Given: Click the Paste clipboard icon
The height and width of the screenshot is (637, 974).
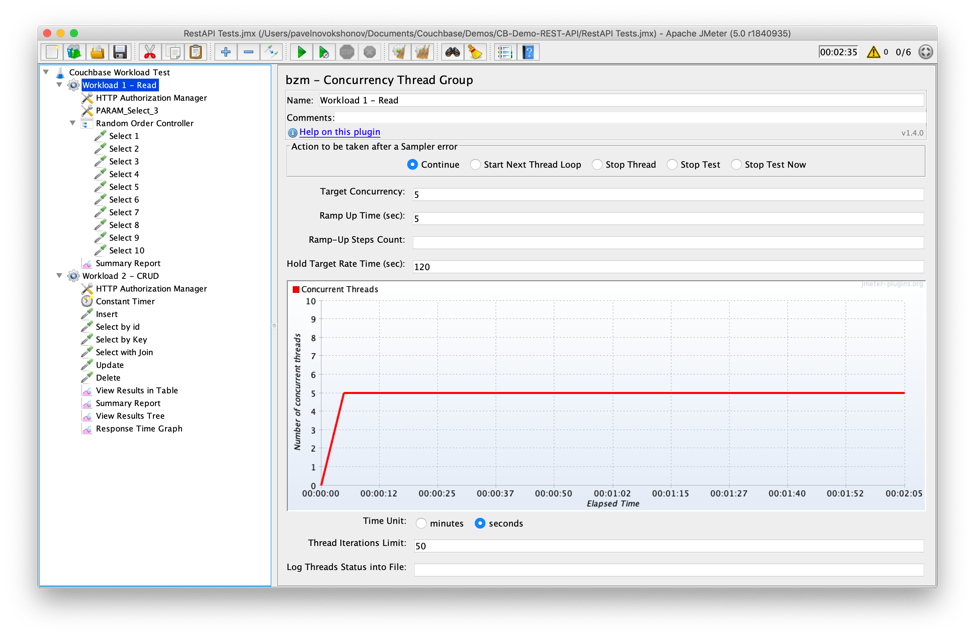Looking at the screenshot, I should click(x=196, y=52).
